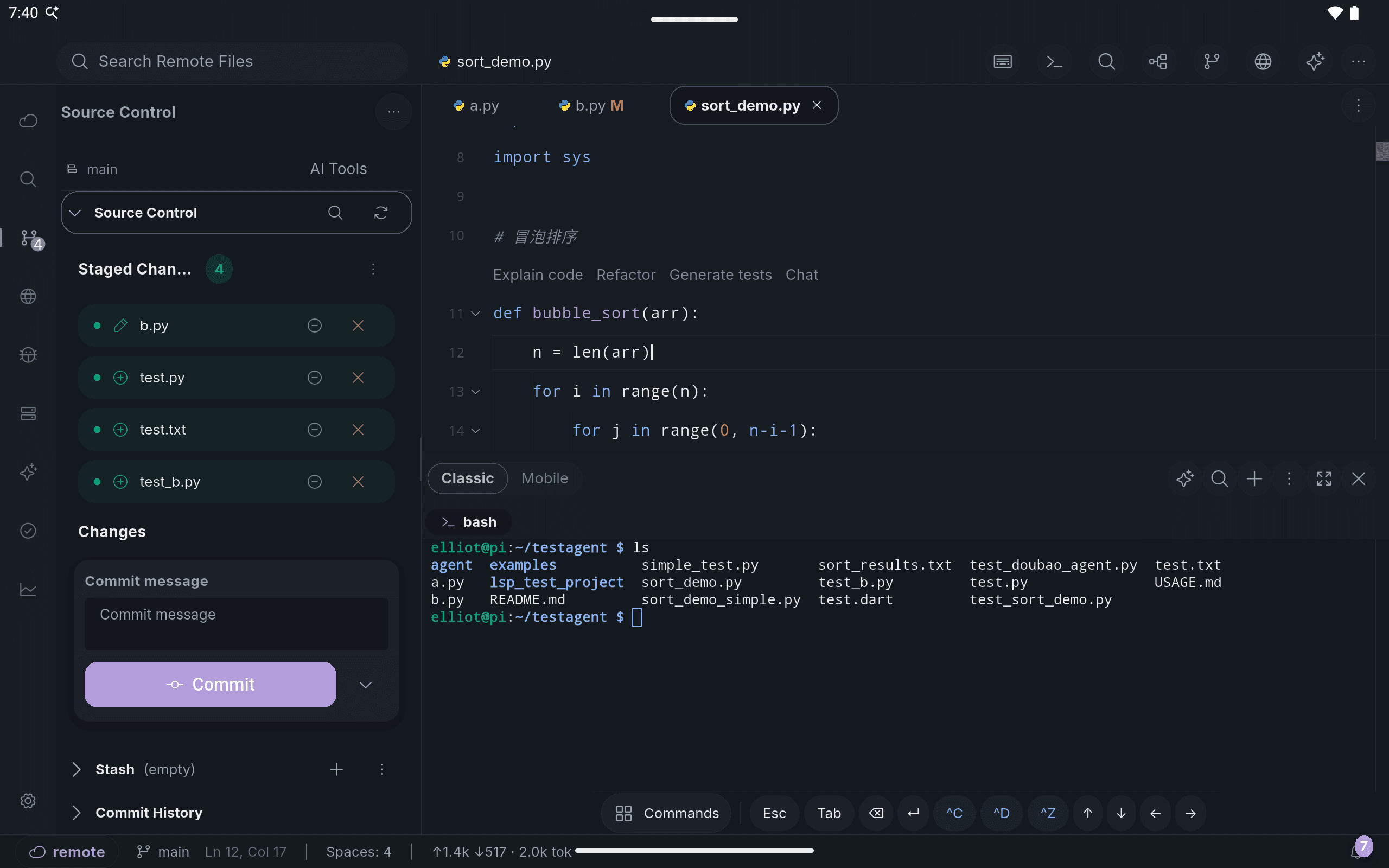1389x868 pixels.
Task: Fold the bubble_sort function at line 11
Action: pyautogui.click(x=476, y=314)
